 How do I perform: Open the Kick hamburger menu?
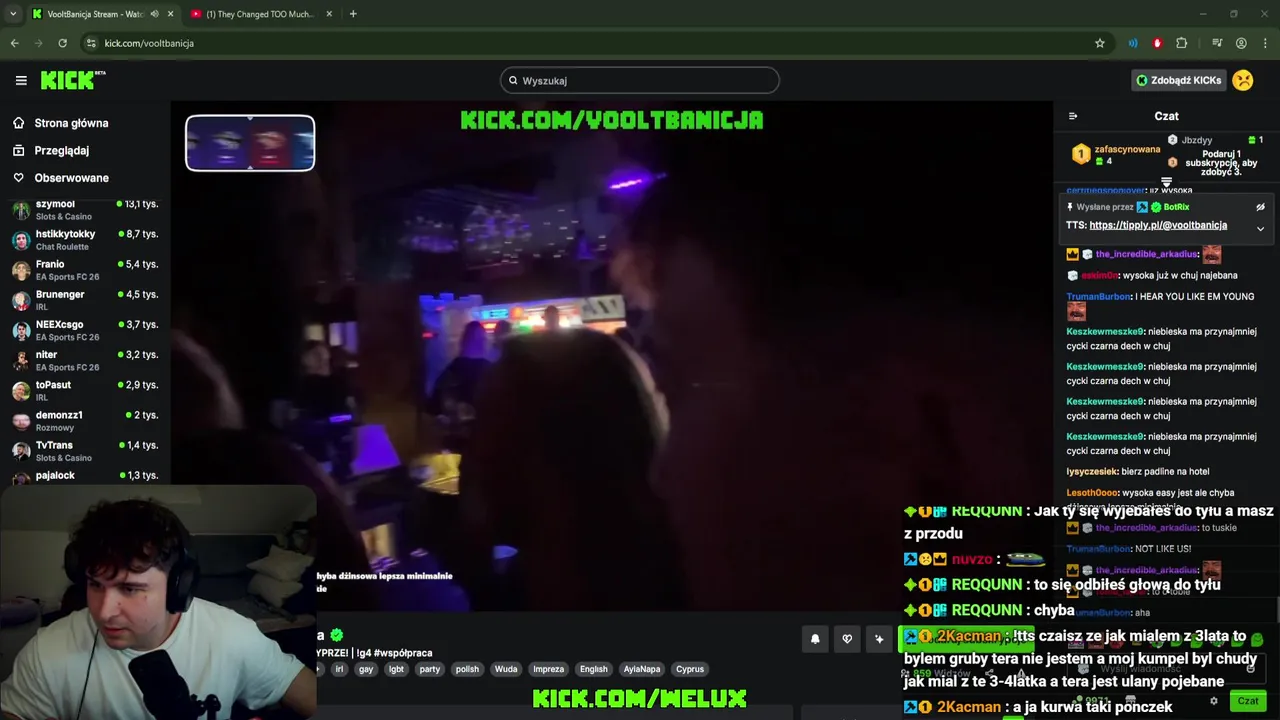tap(21, 80)
